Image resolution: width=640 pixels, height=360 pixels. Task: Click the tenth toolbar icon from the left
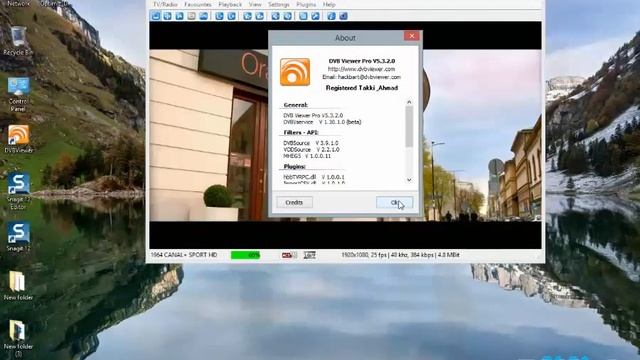pos(276,16)
